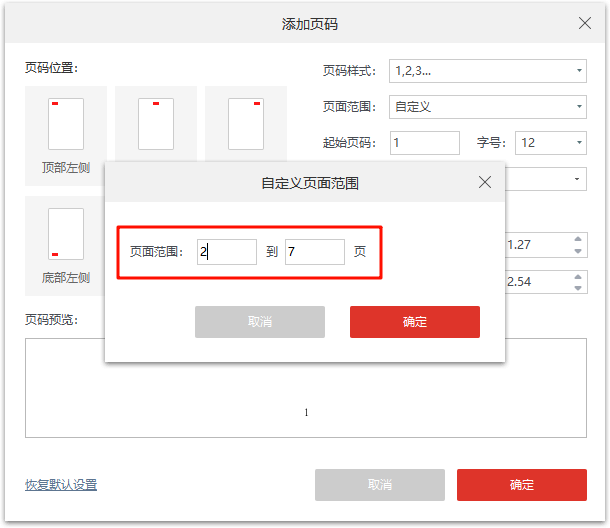Open the 页码样式 dropdown showing 1,2,3...

(487, 71)
